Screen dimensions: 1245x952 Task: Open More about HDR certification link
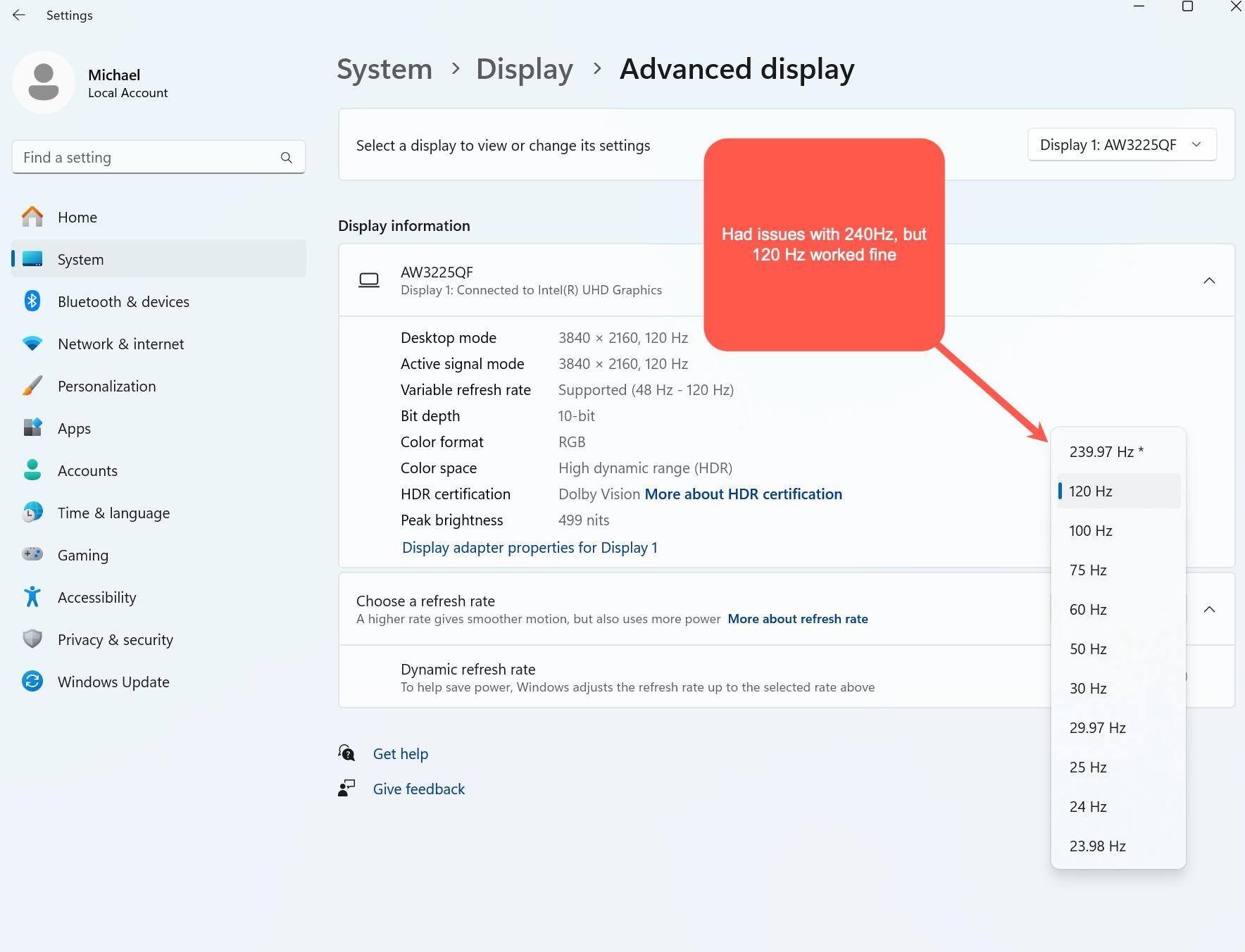point(743,494)
